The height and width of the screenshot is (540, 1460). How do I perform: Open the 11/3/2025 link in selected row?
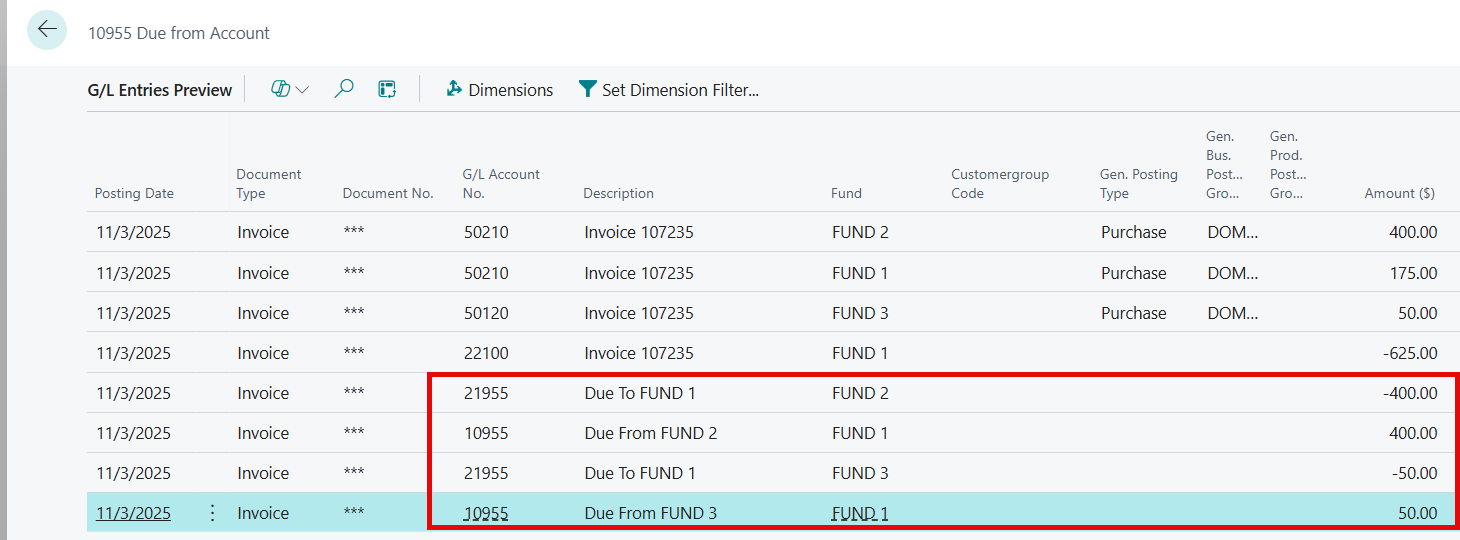(x=133, y=513)
